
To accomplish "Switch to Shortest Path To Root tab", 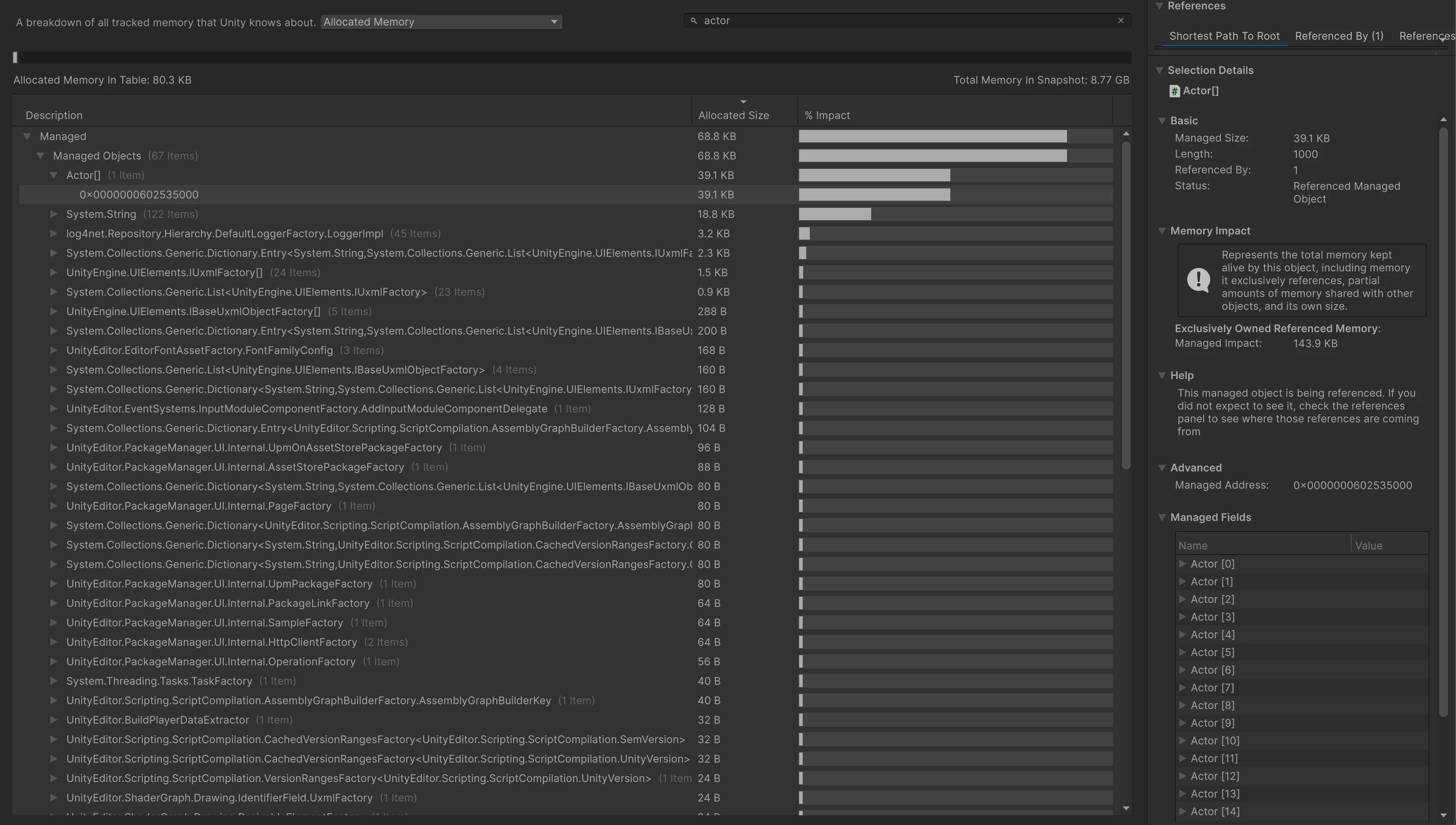I will [x=1224, y=36].
